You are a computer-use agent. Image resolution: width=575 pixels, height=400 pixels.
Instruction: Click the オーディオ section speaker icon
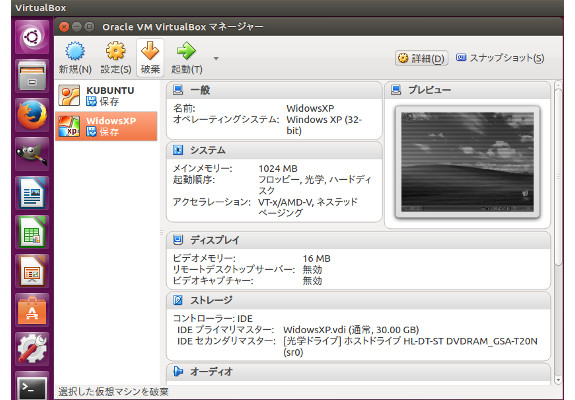pyautogui.click(x=178, y=371)
